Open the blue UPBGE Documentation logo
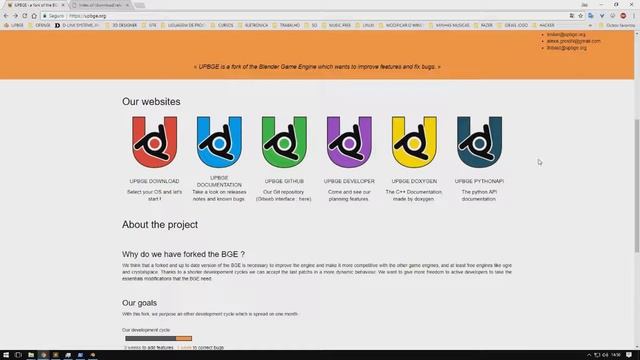Screen dimensions: 640x360 tap(219, 142)
